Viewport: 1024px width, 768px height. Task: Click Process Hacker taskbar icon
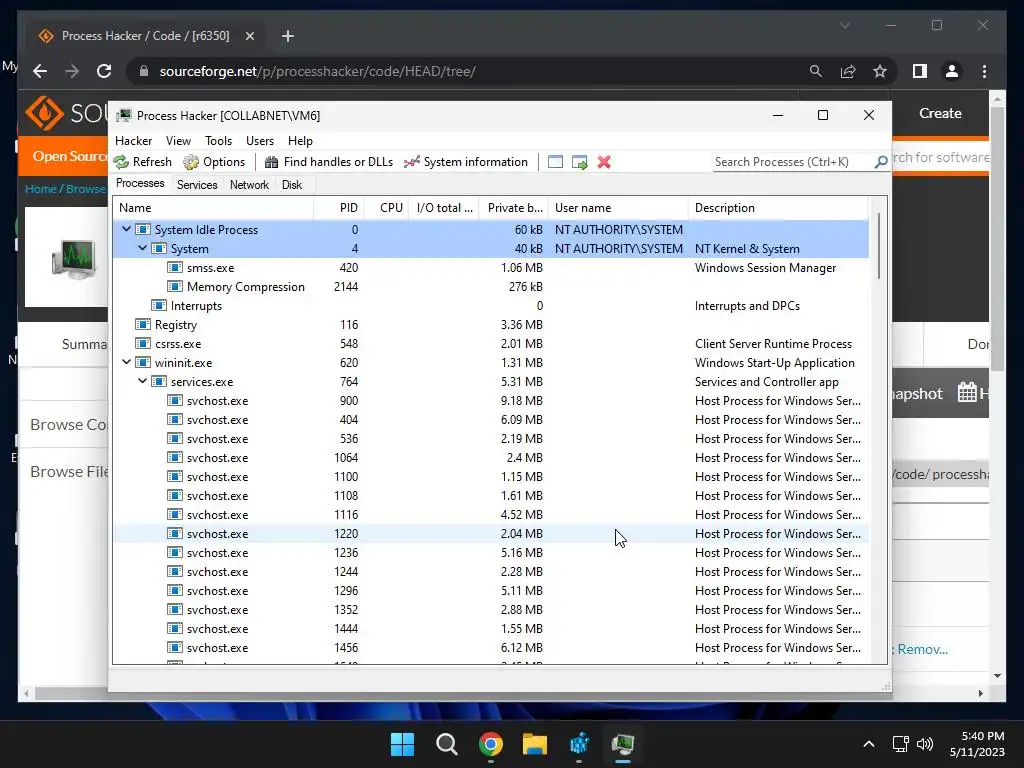[622, 744]
